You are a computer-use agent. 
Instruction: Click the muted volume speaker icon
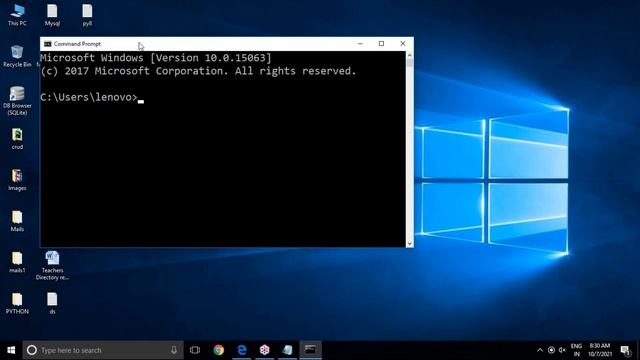click(x=562, y=350)
